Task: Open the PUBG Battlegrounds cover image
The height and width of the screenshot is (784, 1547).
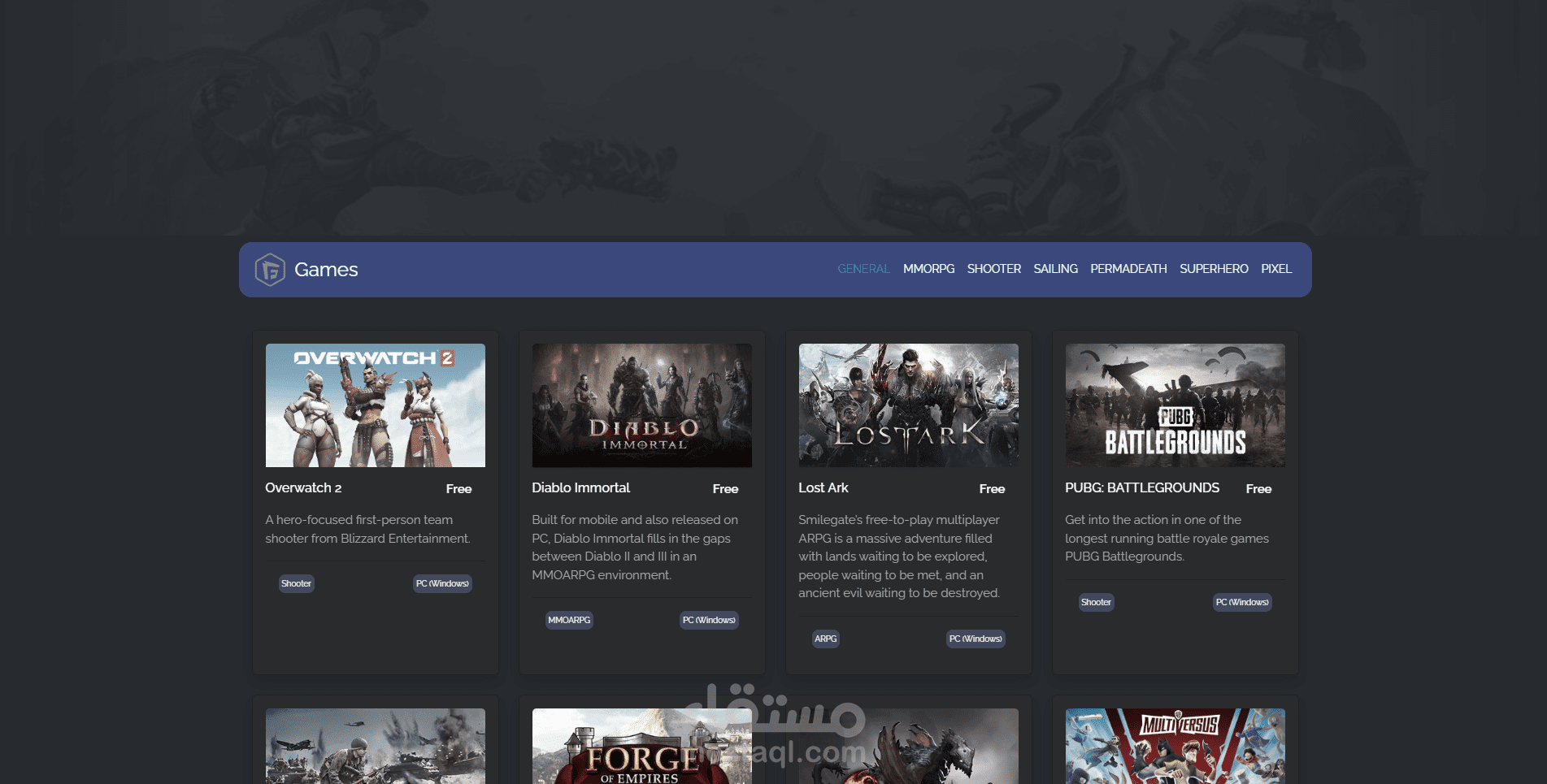Action: (x=1175, y=405)
